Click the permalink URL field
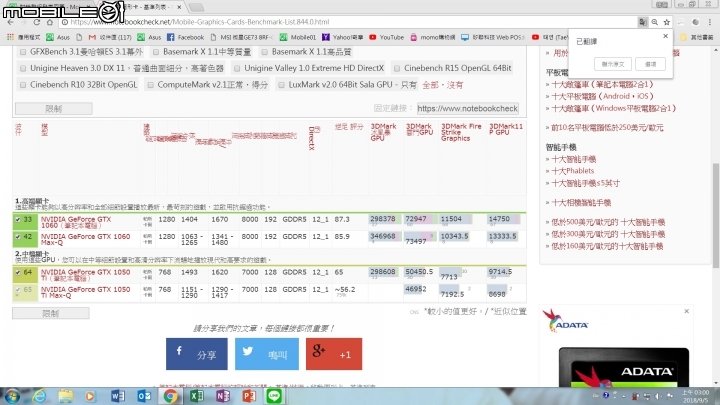Screen dimensions: 720x405 (467, 108)
